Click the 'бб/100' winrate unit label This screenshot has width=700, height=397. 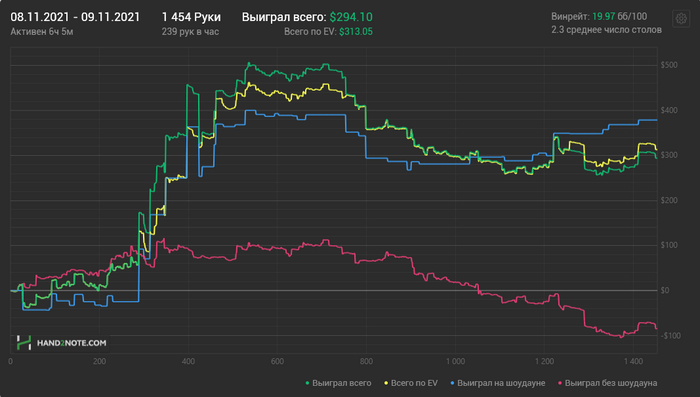[x=632, y=17]
